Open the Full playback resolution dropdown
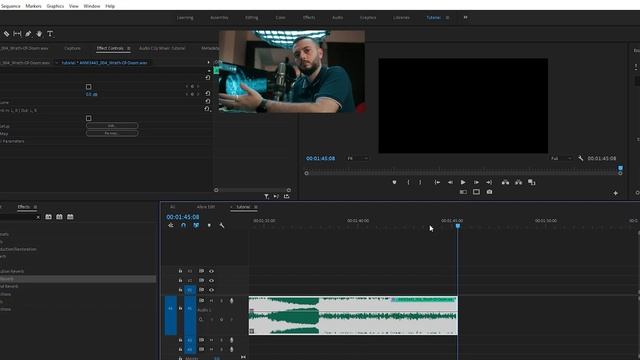 (x=562, y=158)
